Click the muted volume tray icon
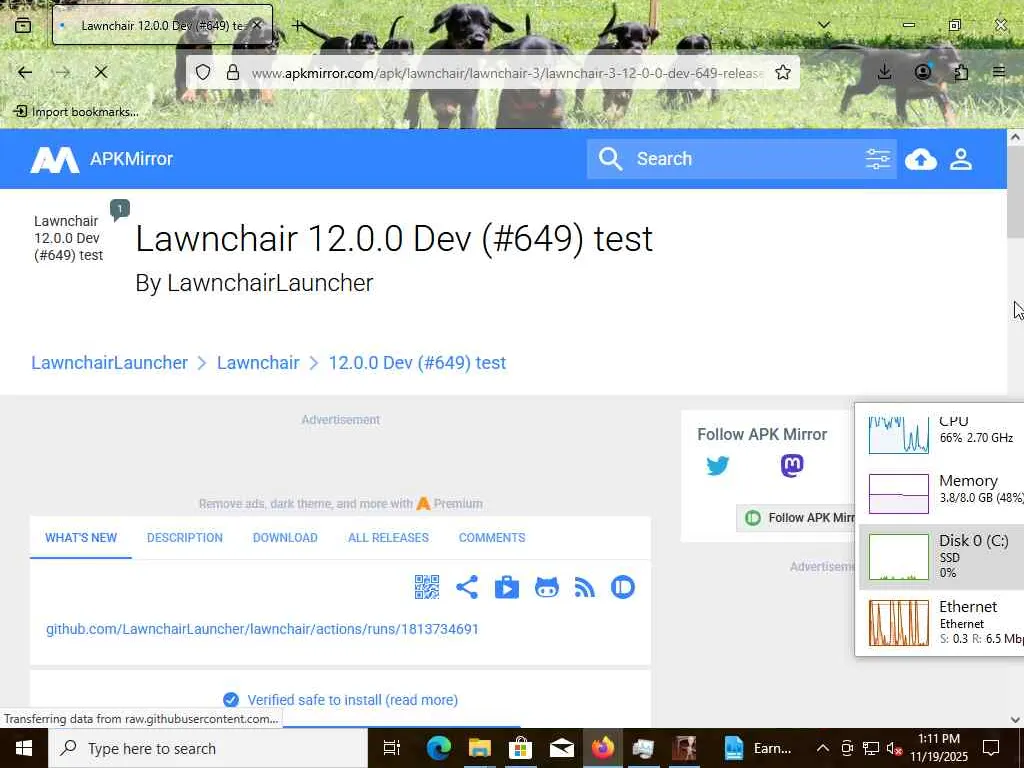The image size is (1024, 768). (x=894, y=748)
